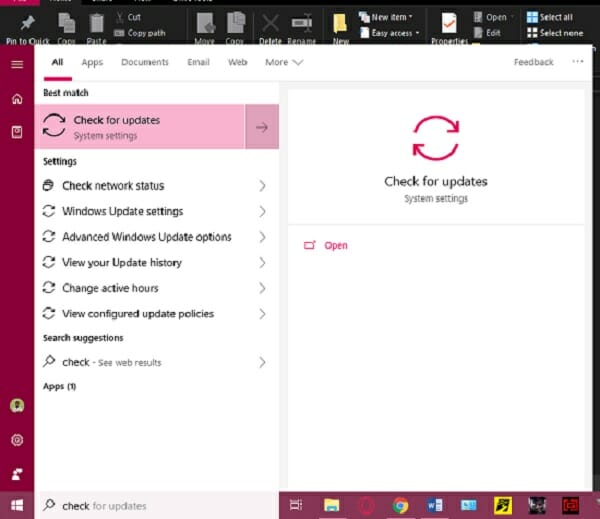600x519 pixels.
Task: Switch to the Email search tab
Action: pyautogui.click(x=198, y=62)
